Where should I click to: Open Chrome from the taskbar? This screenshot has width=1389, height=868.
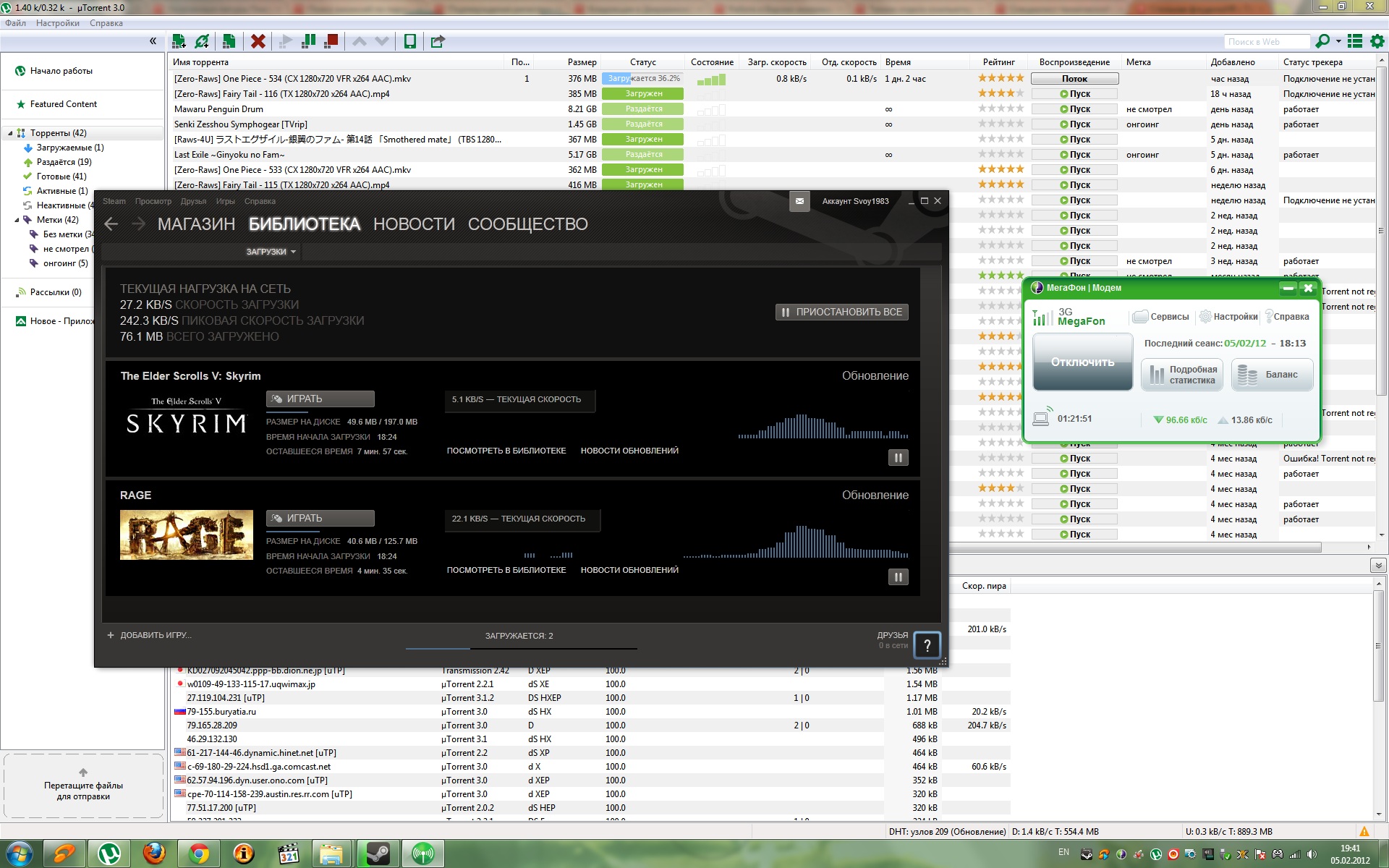(x=199, y=854)
